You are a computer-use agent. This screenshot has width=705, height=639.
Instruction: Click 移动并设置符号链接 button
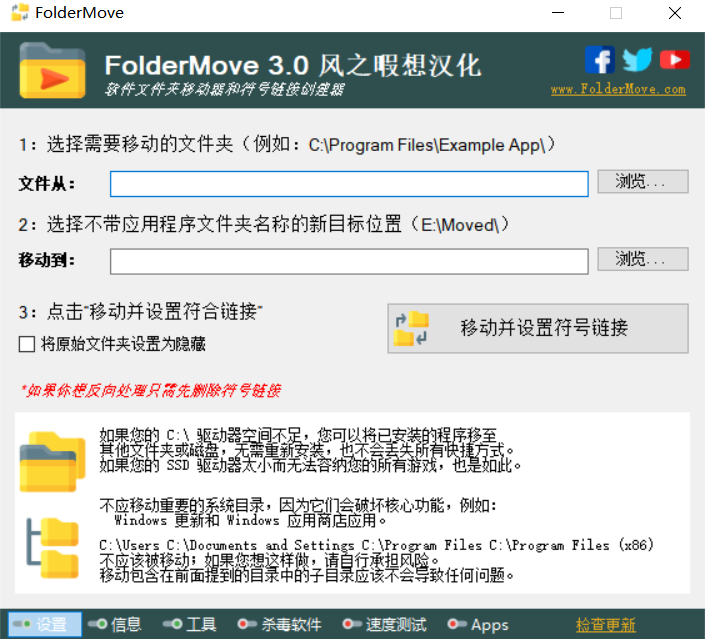pos(538,328)
